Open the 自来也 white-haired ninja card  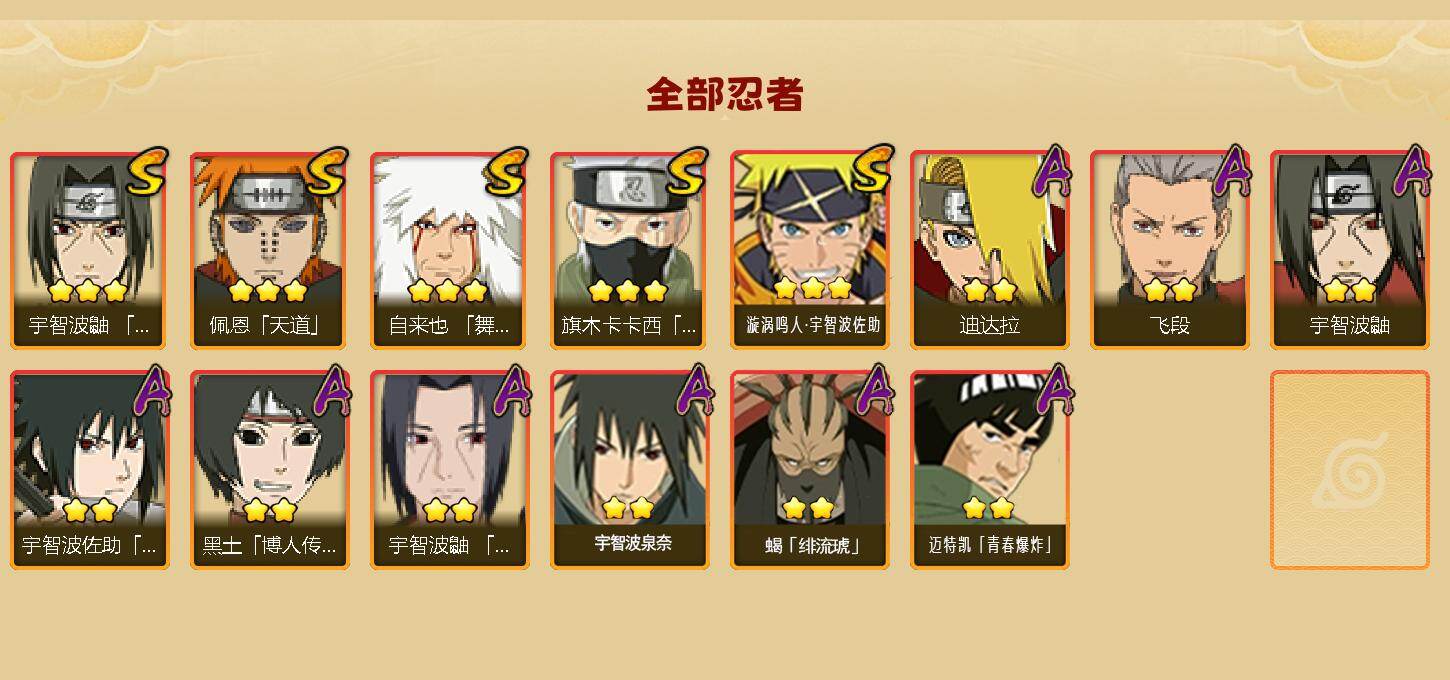point(449,250)
